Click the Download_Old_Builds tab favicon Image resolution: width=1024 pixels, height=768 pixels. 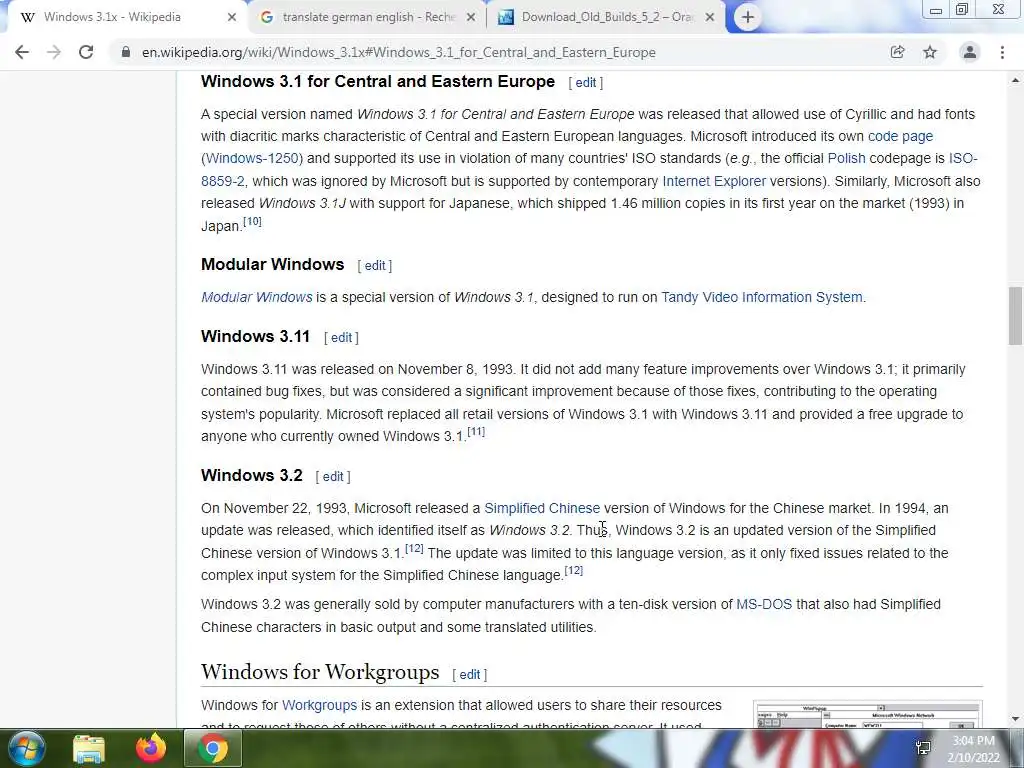point(505,18)
